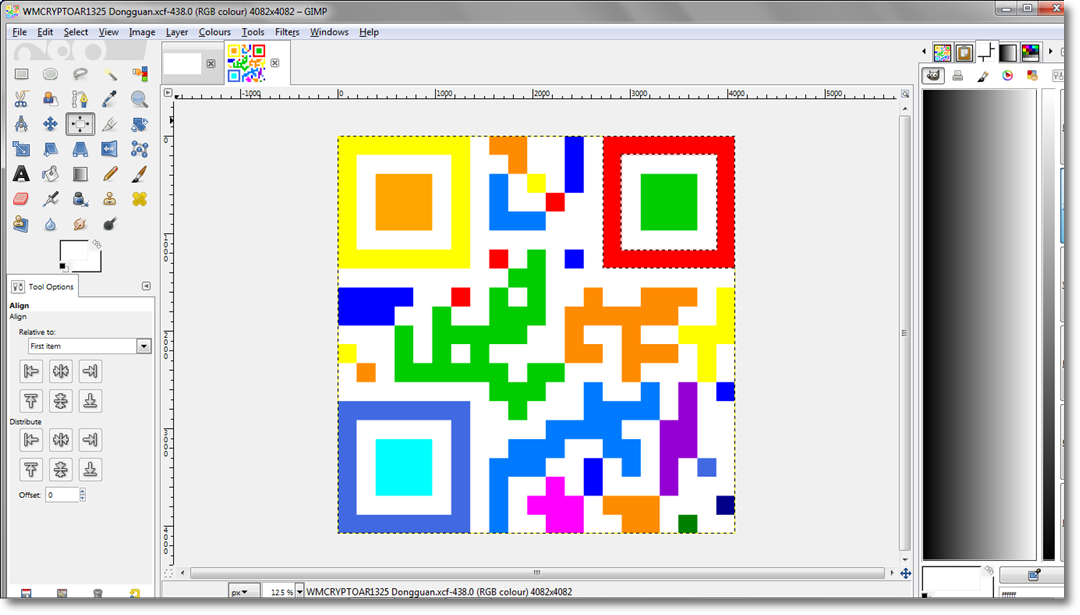Choose the Move tool

[50, 124]
